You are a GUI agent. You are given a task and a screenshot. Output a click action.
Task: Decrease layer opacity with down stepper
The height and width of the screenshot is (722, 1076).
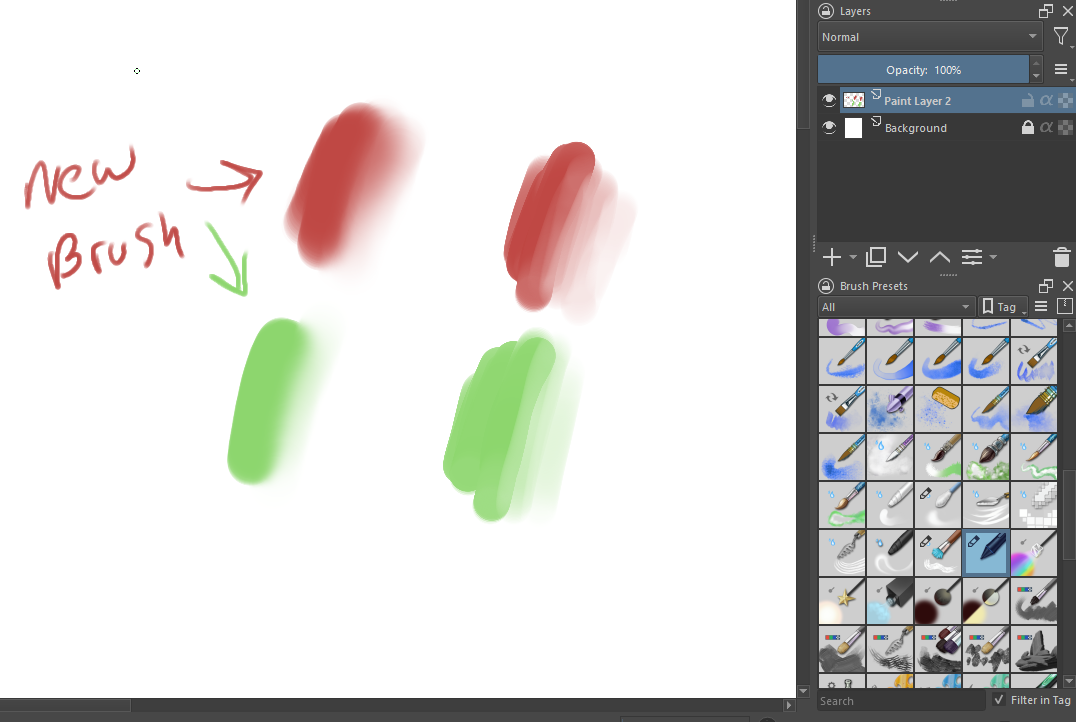click(x=1036, y=75)
